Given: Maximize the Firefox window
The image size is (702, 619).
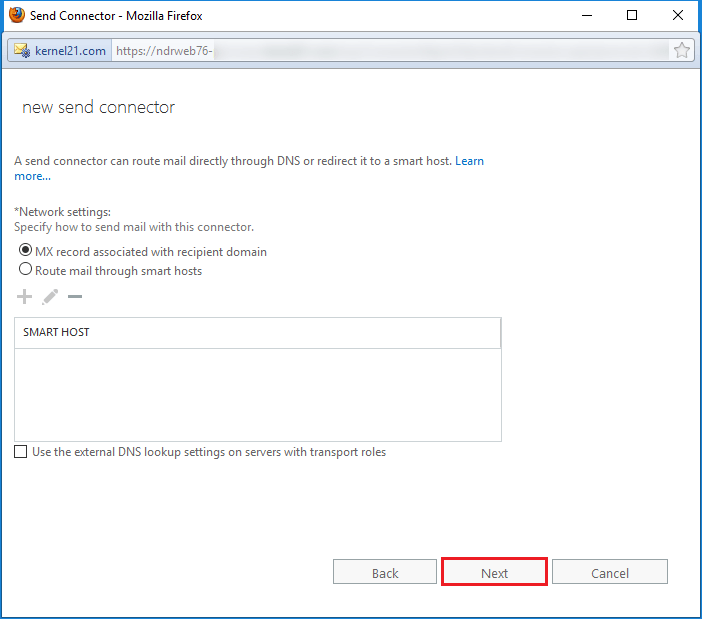Looking at the screenshot, I should (632, 15).
